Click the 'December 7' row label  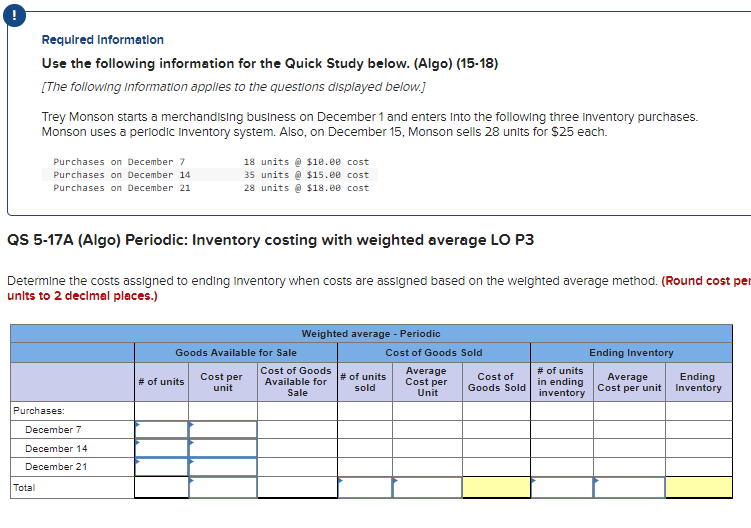[53, 430]
